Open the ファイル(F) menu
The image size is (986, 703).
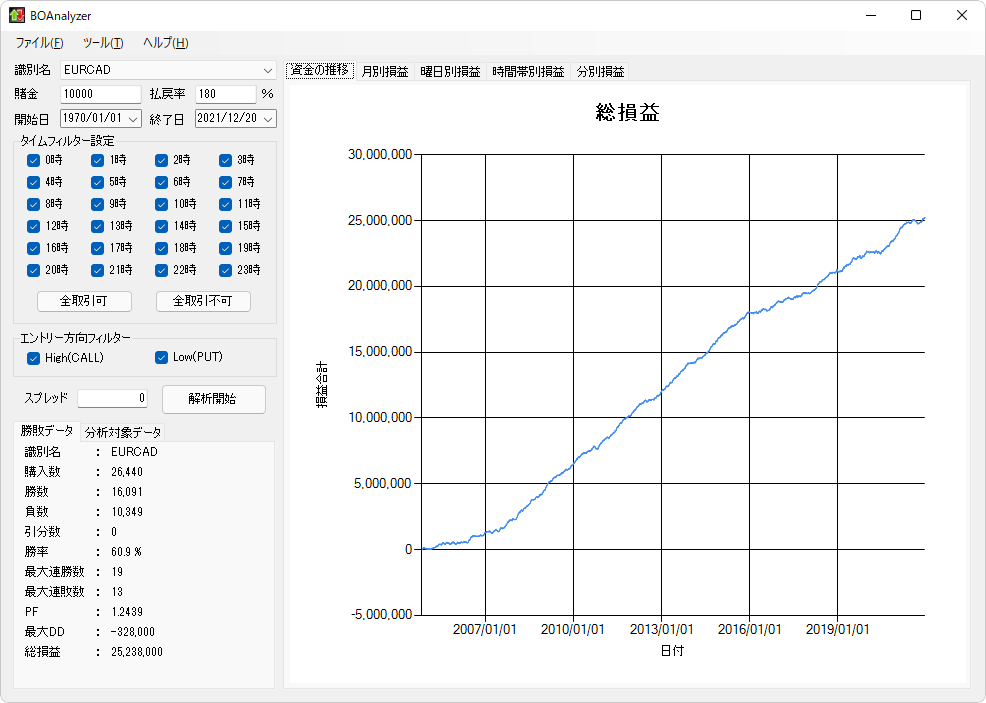39,43
